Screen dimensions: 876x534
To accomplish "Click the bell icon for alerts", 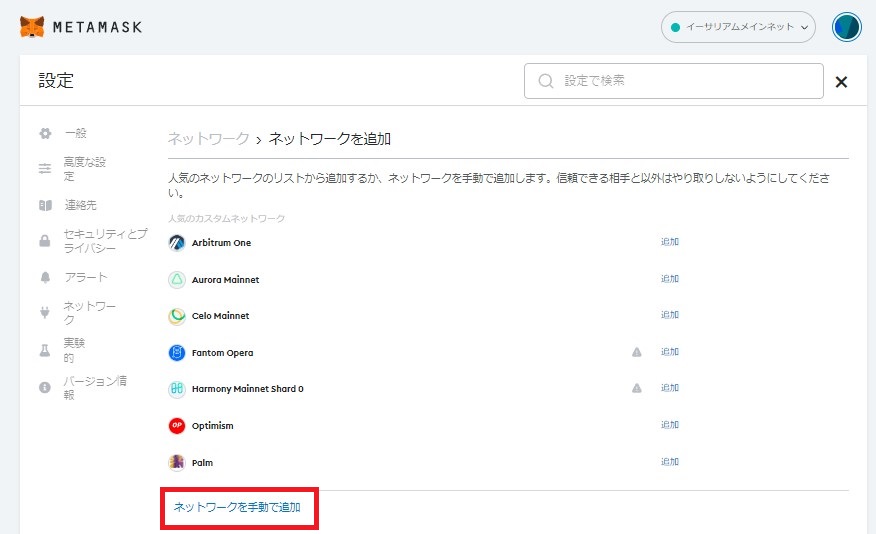I will (45, 278).
